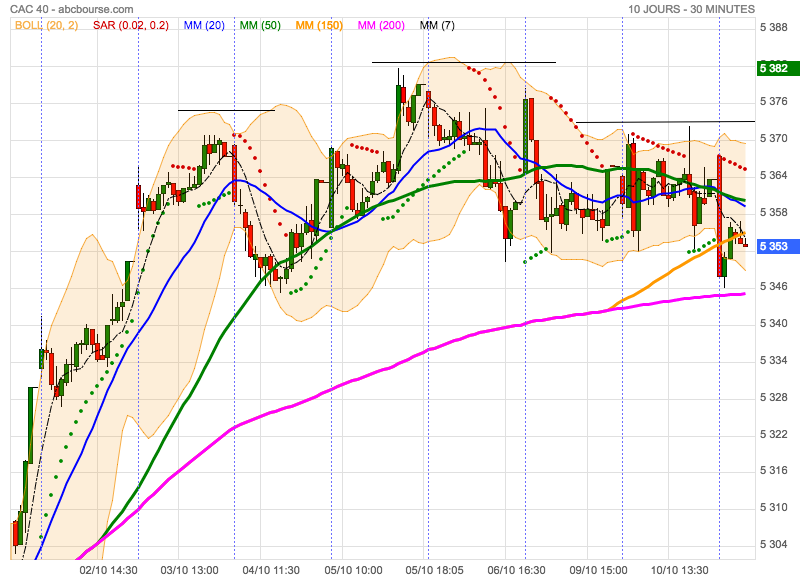The width and height of the screenshot is (800, 580).
Task: Click the 02/10 14:30 time label
Action: click(x=108, y=570)
